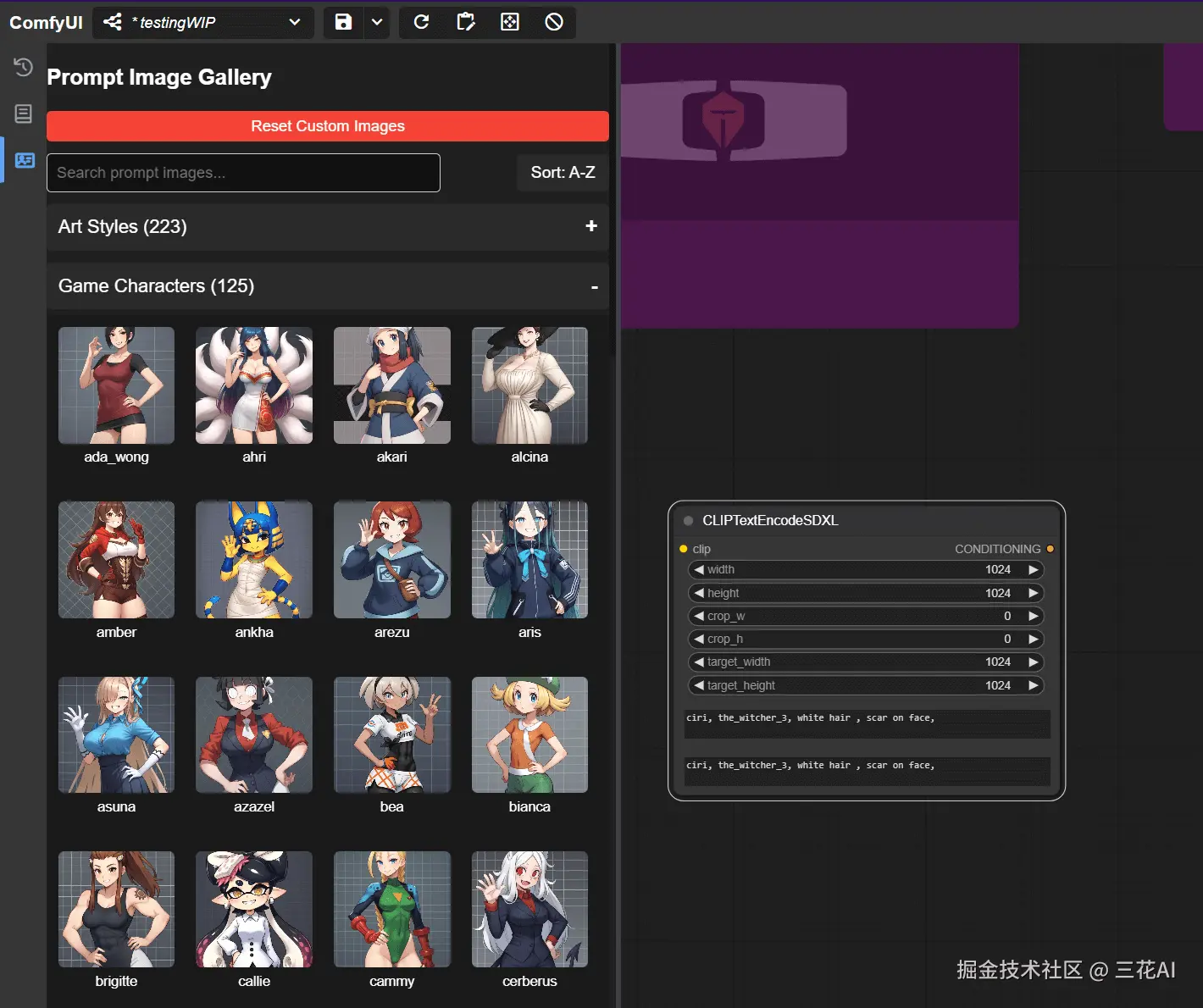Screen dimensions: 1203x1008
Task: Click the Prompt Image Gallery heading
Action: click(x=159, y=77)
